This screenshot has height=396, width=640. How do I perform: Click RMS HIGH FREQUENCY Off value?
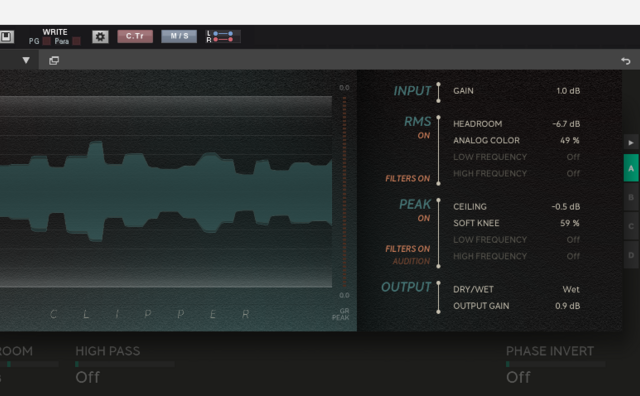573,174
